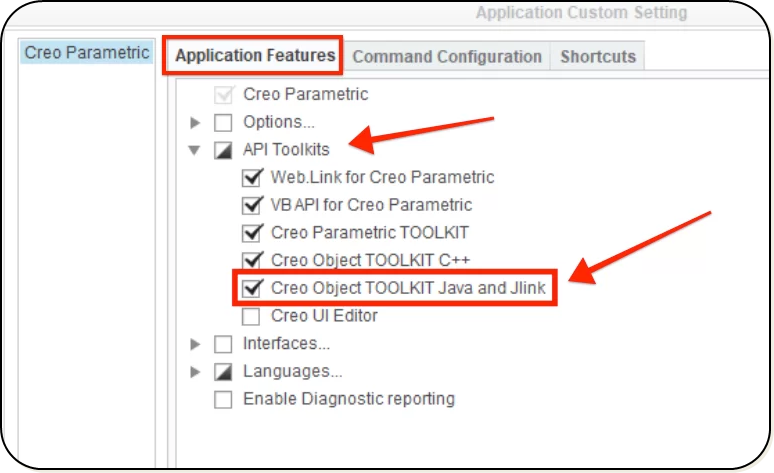
Task: Uncheck Creo Object TOOLKIT C++ checkbox
Action: (x=251, y=261)
